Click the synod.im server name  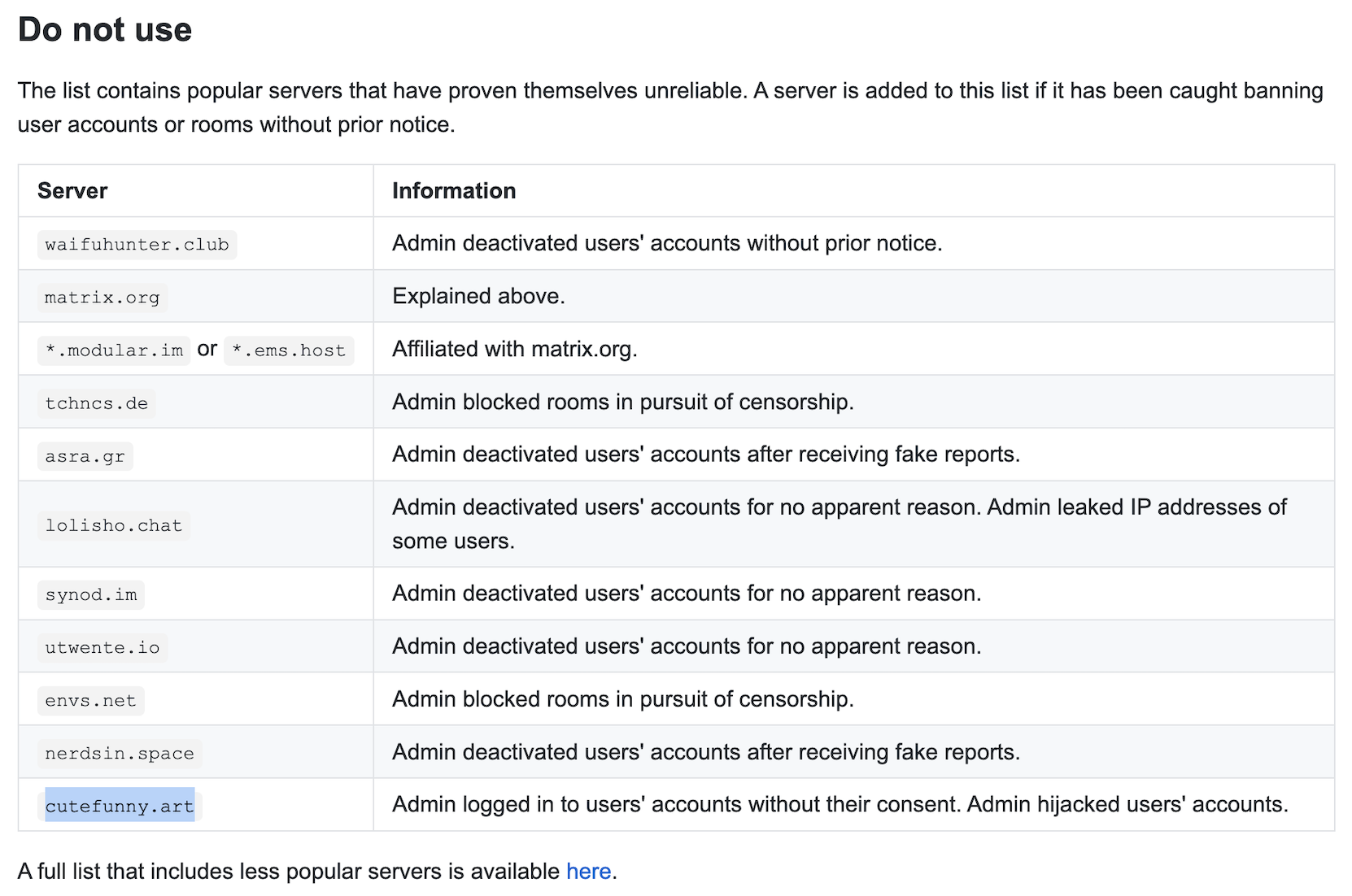90,594
